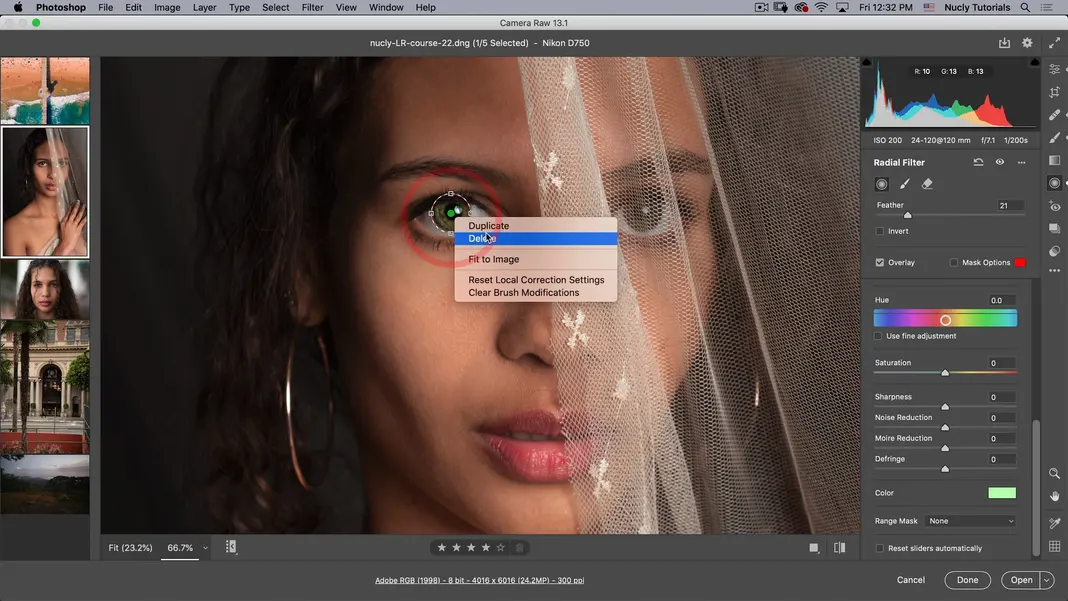Set rating with the fifth star
The height and width of the screenshot is (601, 1068).
tap(501, 547)
